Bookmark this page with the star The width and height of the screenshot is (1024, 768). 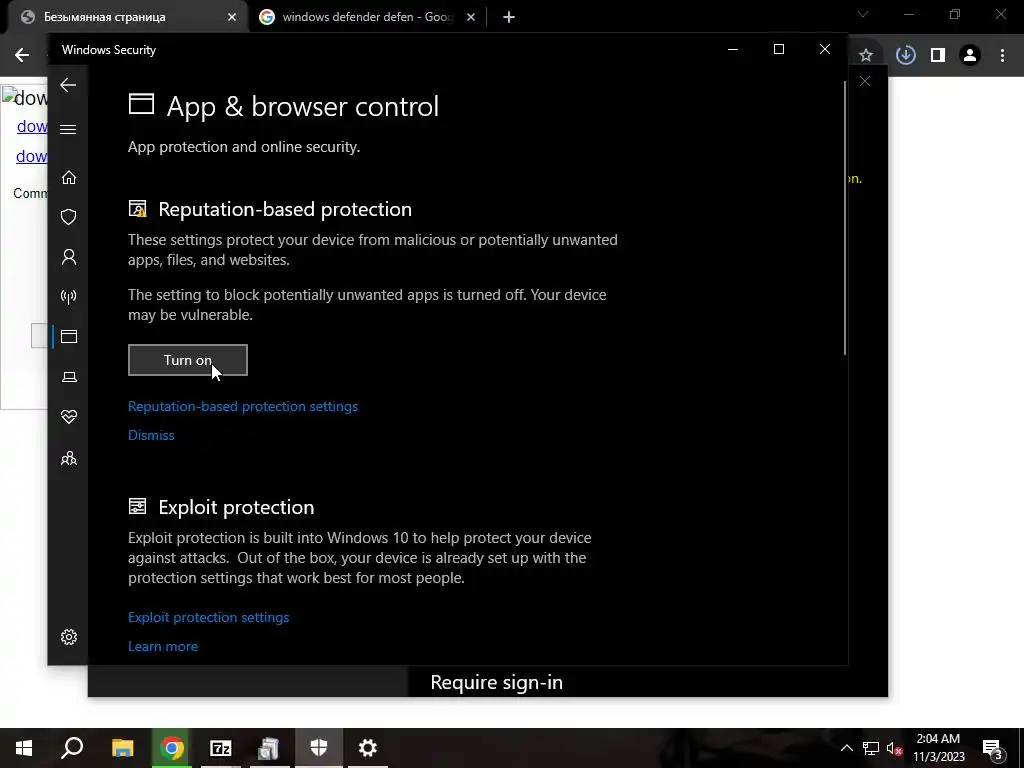coord(866,56)
